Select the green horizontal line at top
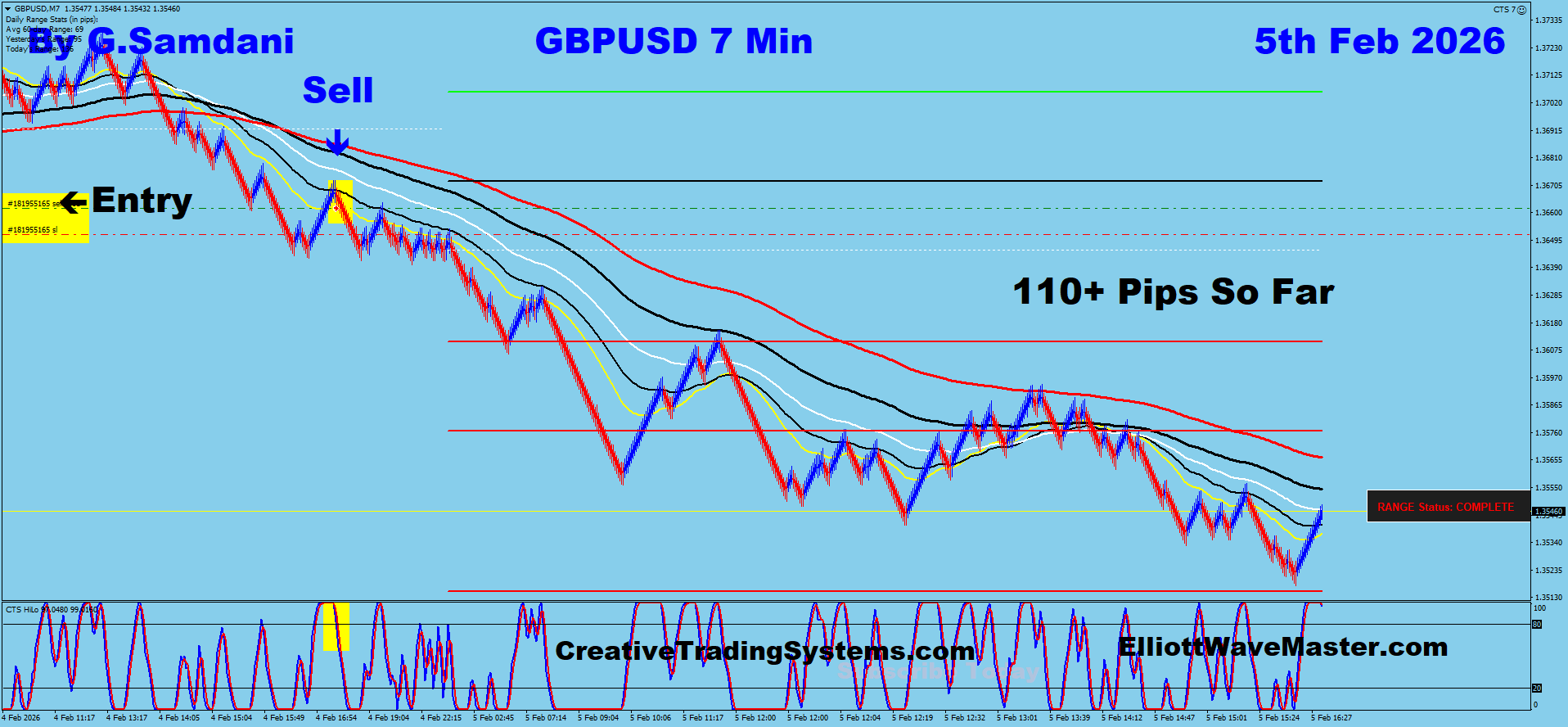 (884, 92)
